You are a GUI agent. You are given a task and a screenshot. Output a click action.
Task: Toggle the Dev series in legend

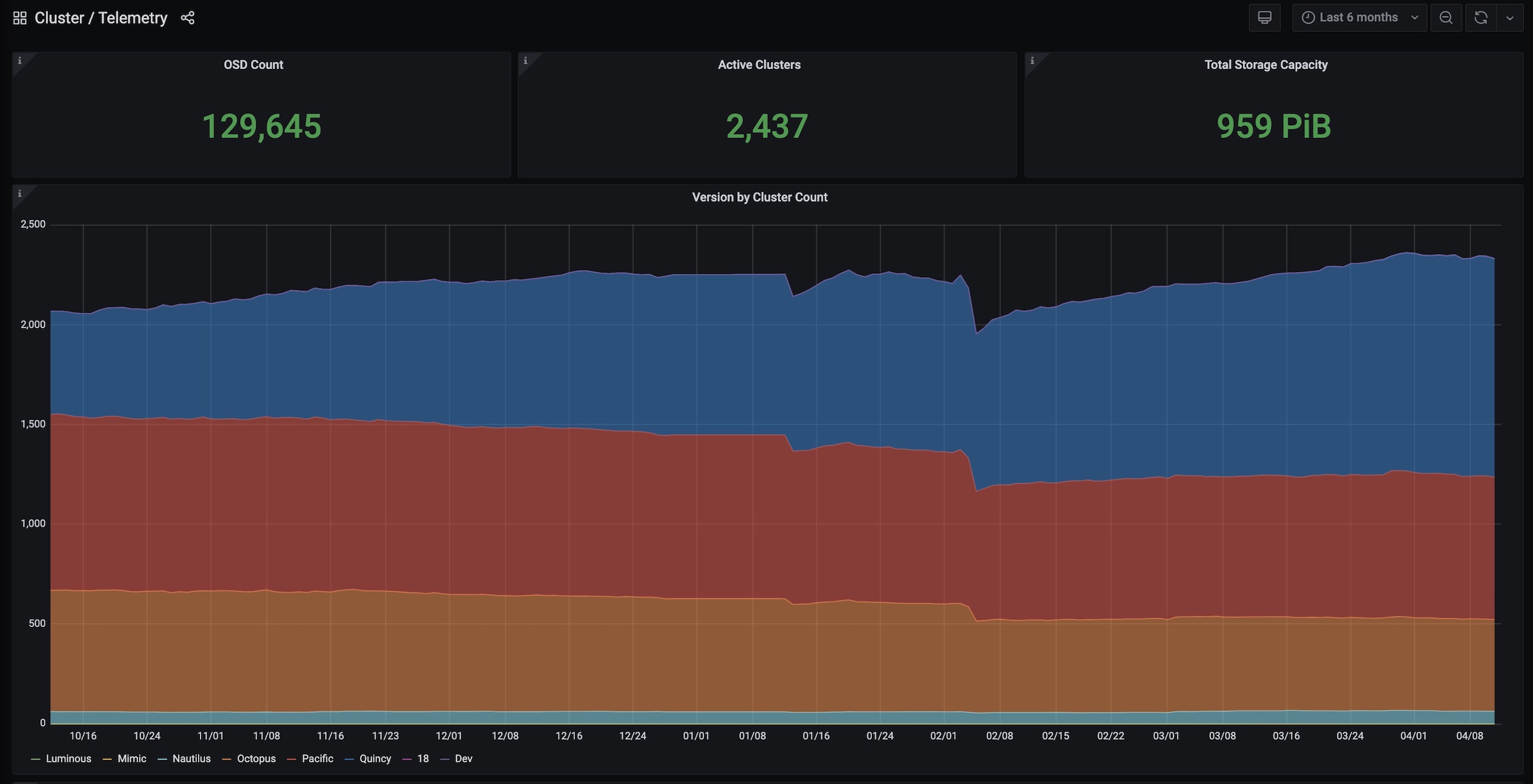[x=463, y=758]
